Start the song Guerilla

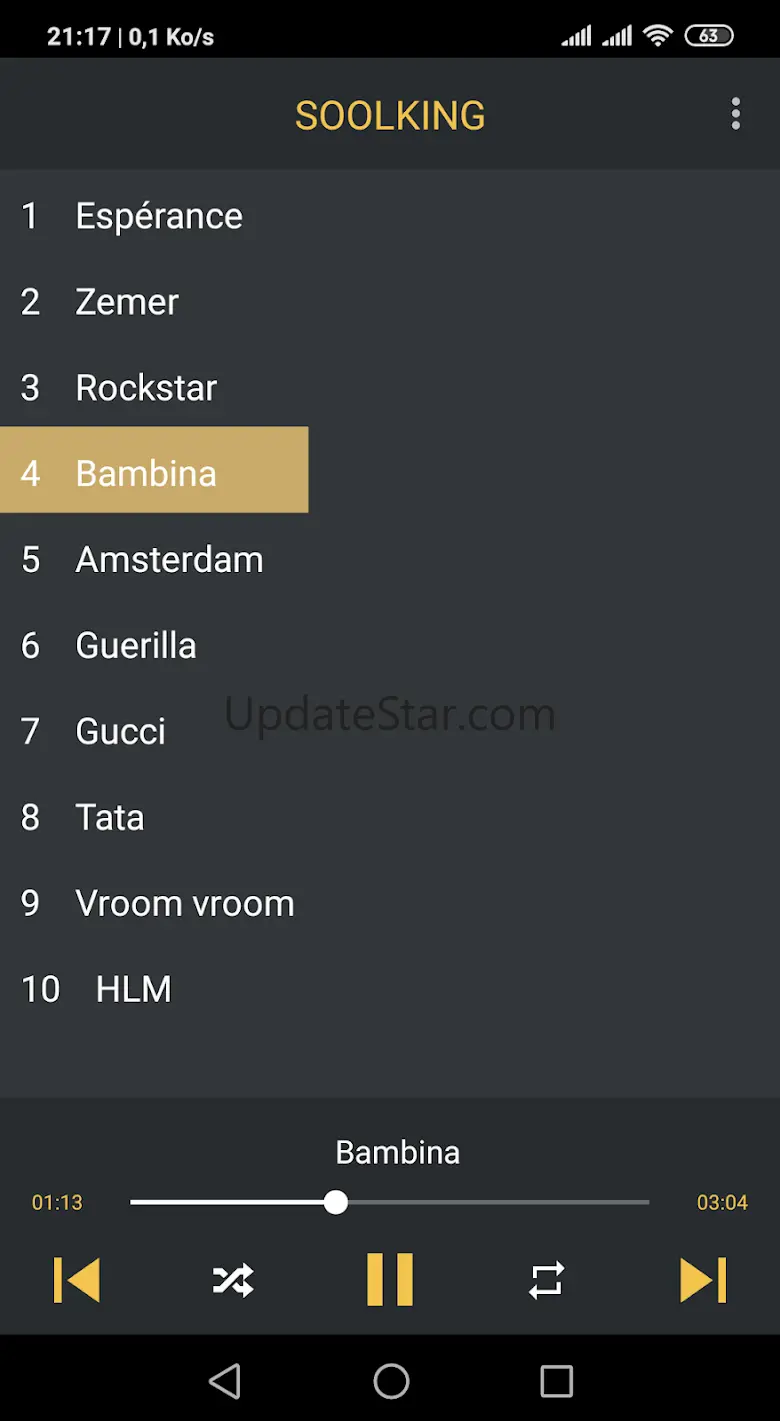[136, 646]
